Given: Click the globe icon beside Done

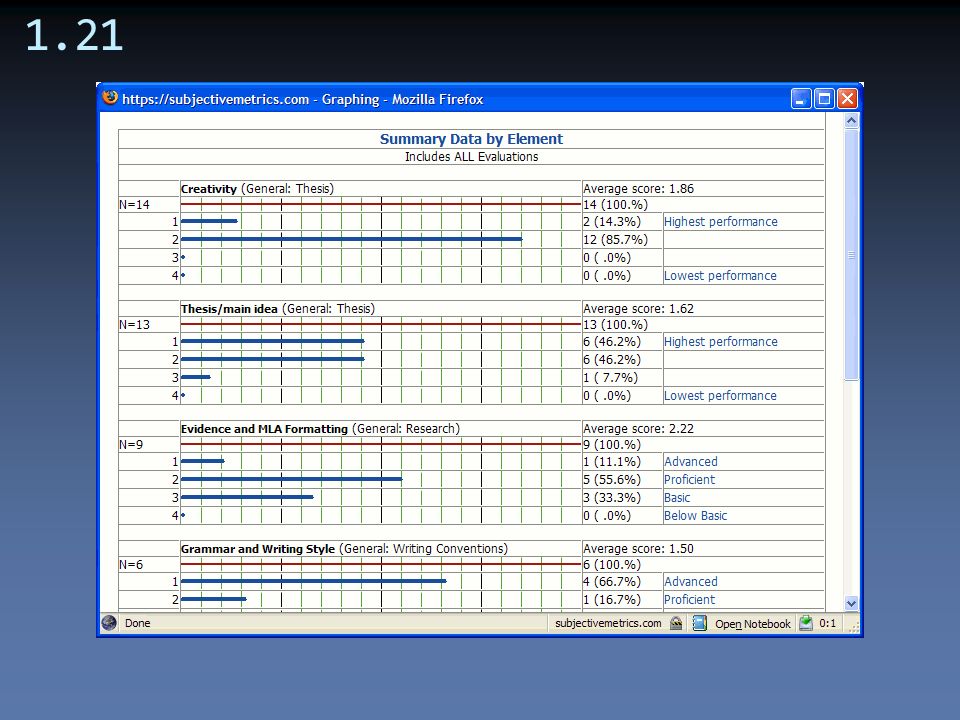Looking at the screenshot, I should (x=110, y=623).
